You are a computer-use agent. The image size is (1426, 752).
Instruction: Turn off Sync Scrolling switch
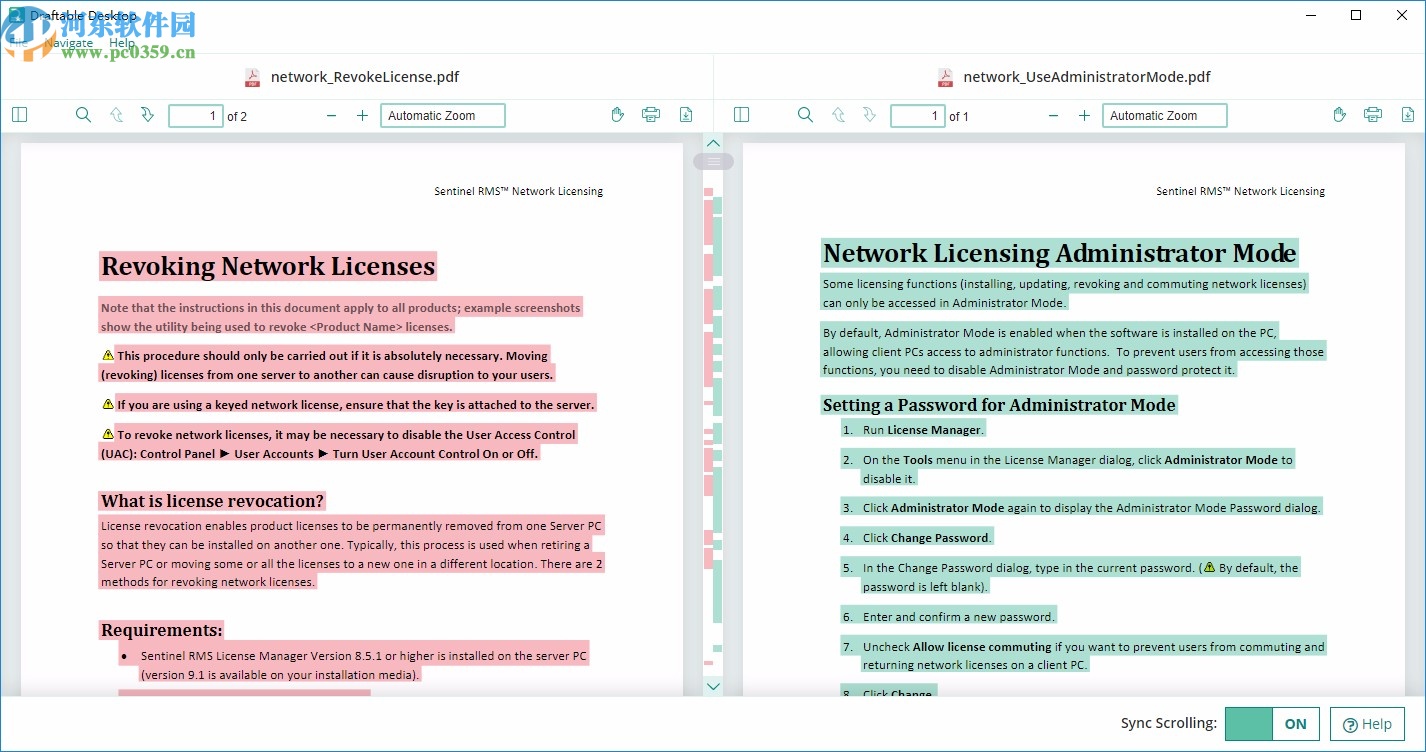1272,724
